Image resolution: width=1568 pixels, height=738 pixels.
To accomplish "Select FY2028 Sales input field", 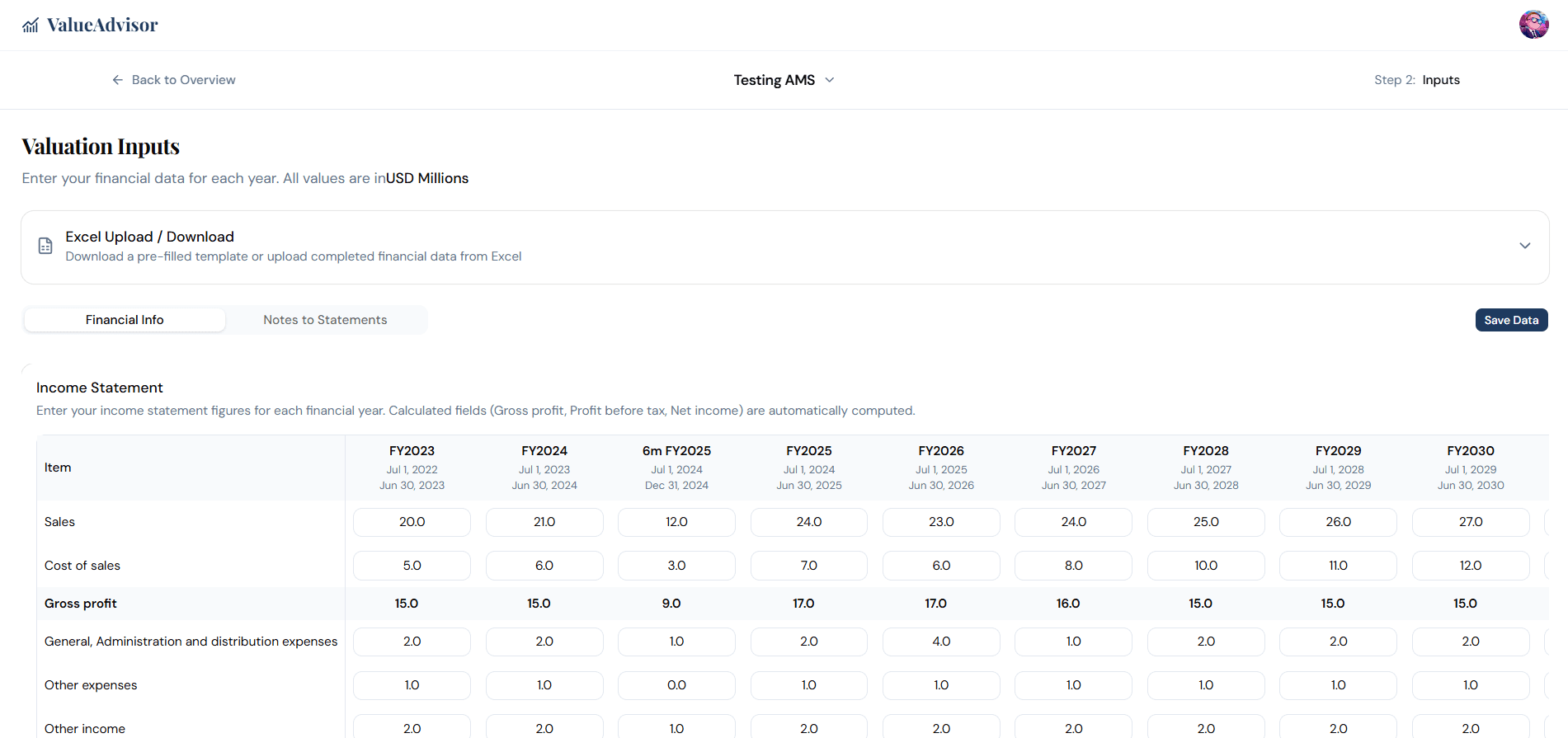I will [1206, 522].
